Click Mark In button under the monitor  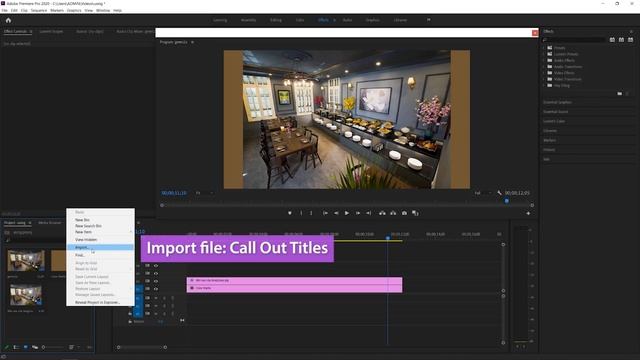pos(301,213)
